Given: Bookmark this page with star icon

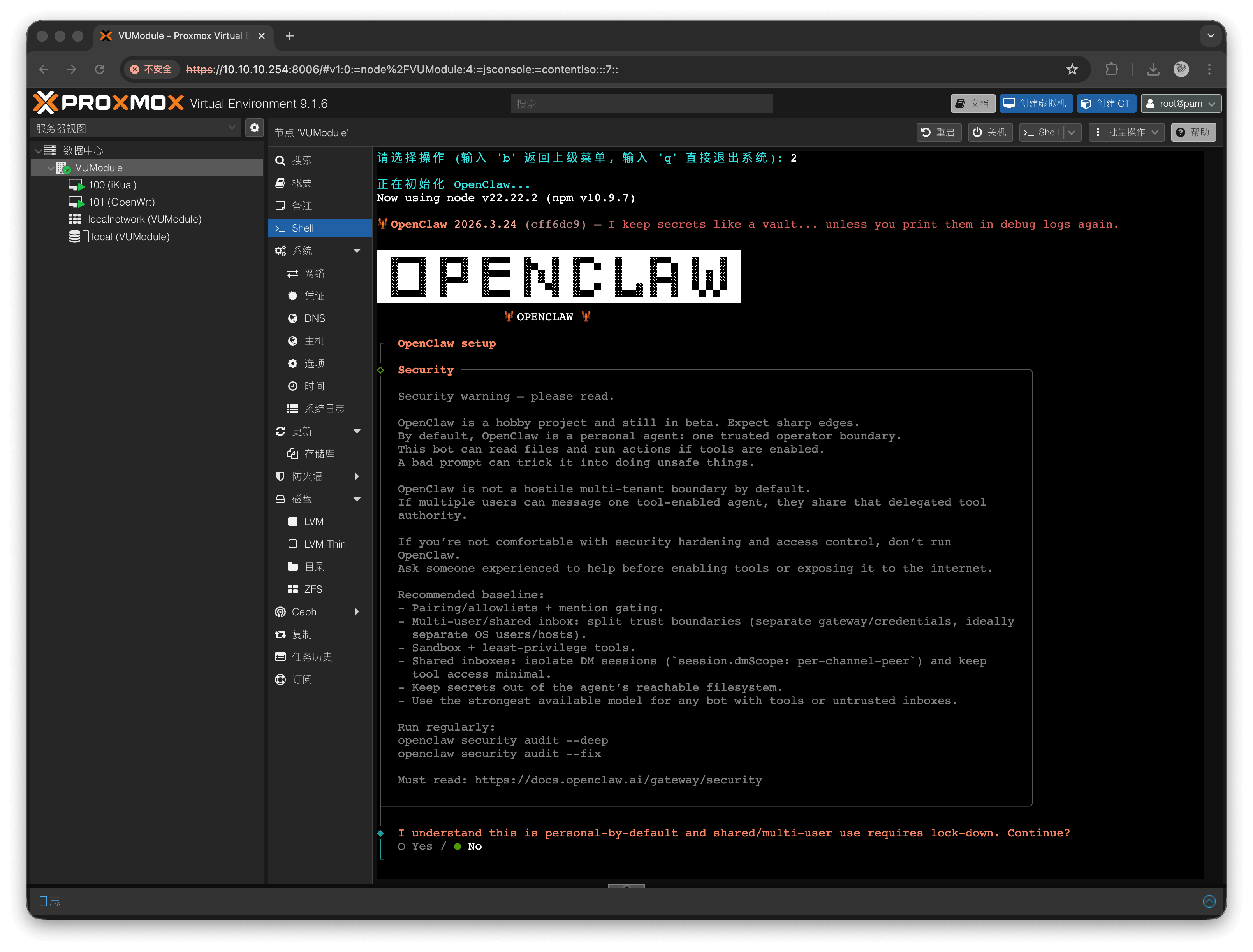Looking at the screenshot, I should tap(1072, 69).
